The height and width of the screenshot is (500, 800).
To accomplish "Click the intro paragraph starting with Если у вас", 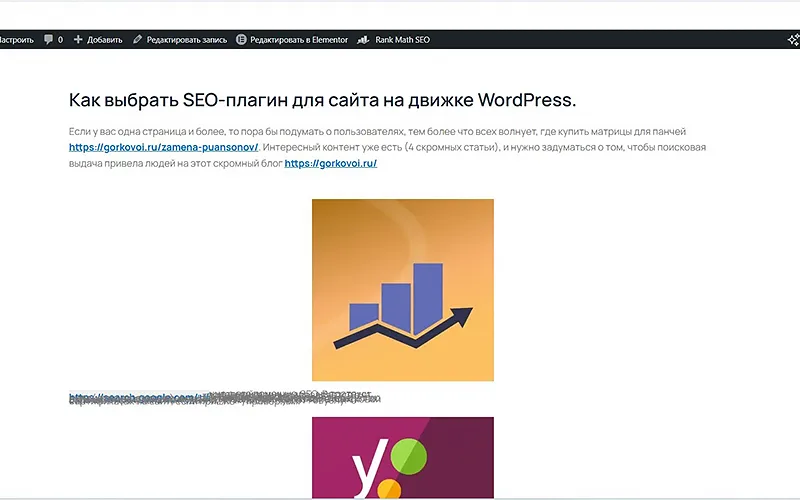I will click(x=388, y=147).
